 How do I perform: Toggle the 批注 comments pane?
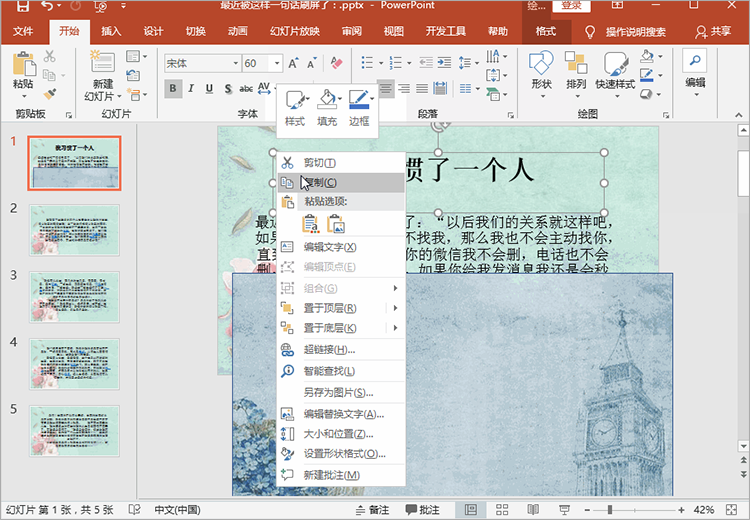click(x=422, y=510)
